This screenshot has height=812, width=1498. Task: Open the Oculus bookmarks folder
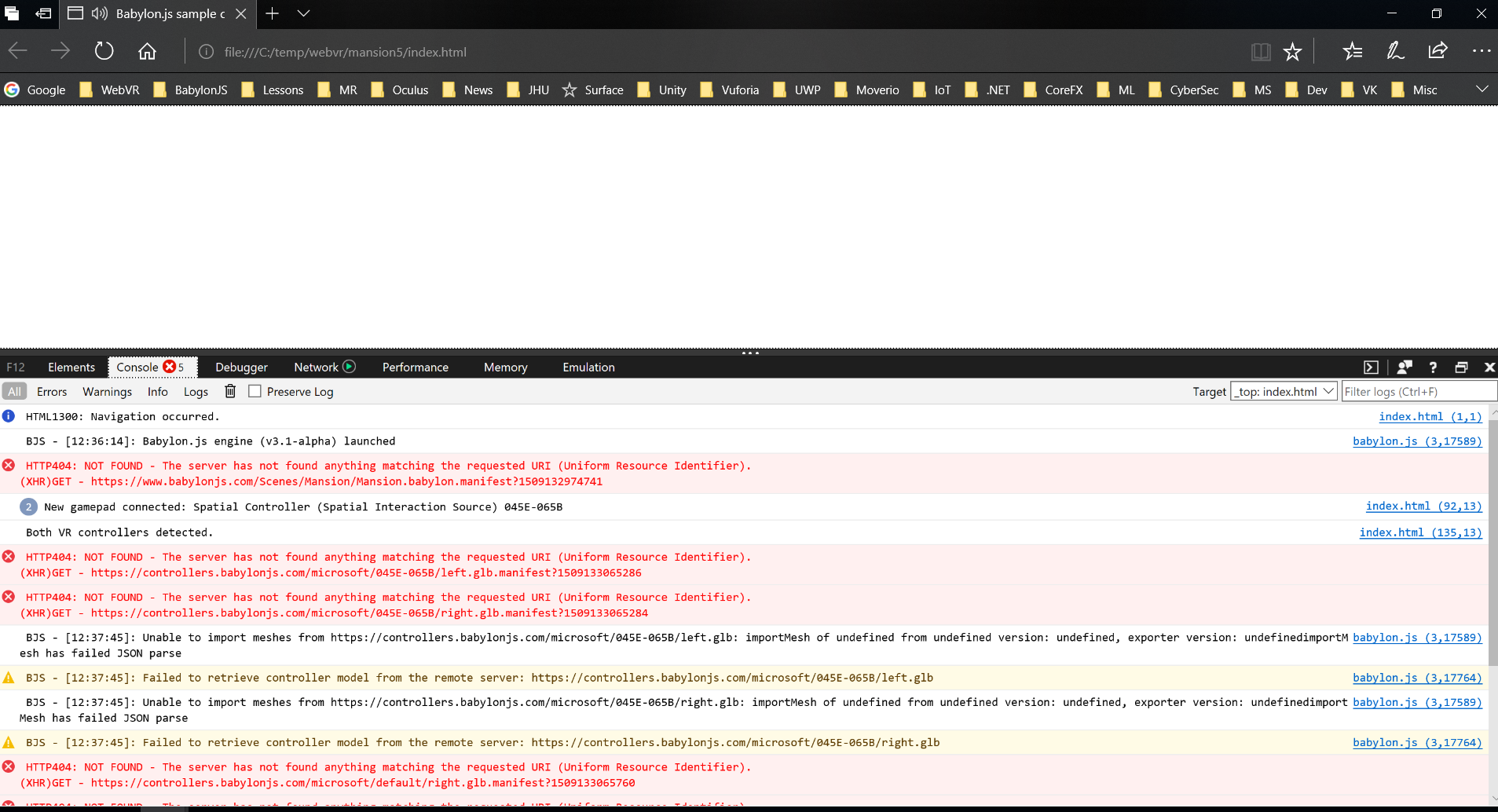point(400,90)
